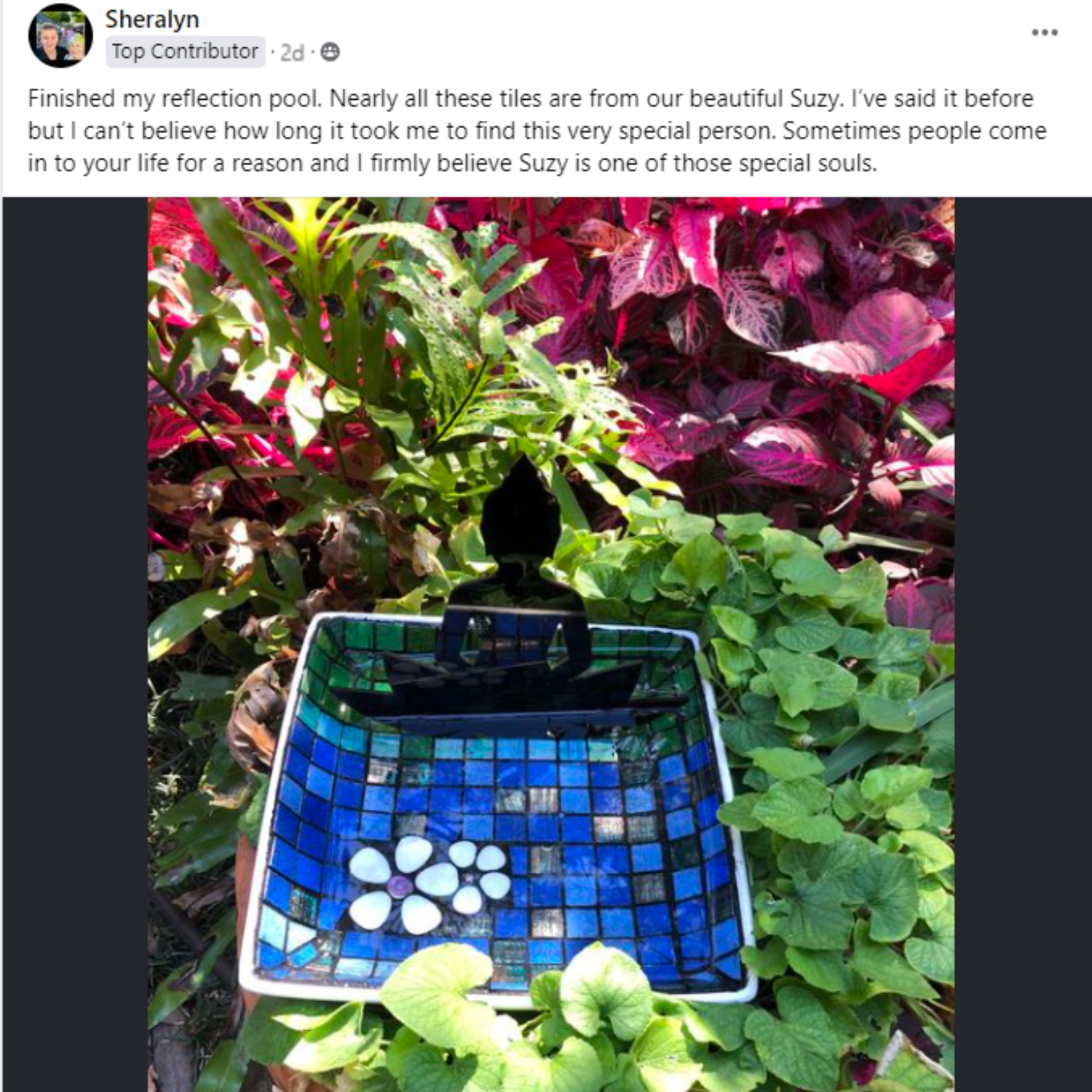Open the mosaic reflection pool photo

551,644
